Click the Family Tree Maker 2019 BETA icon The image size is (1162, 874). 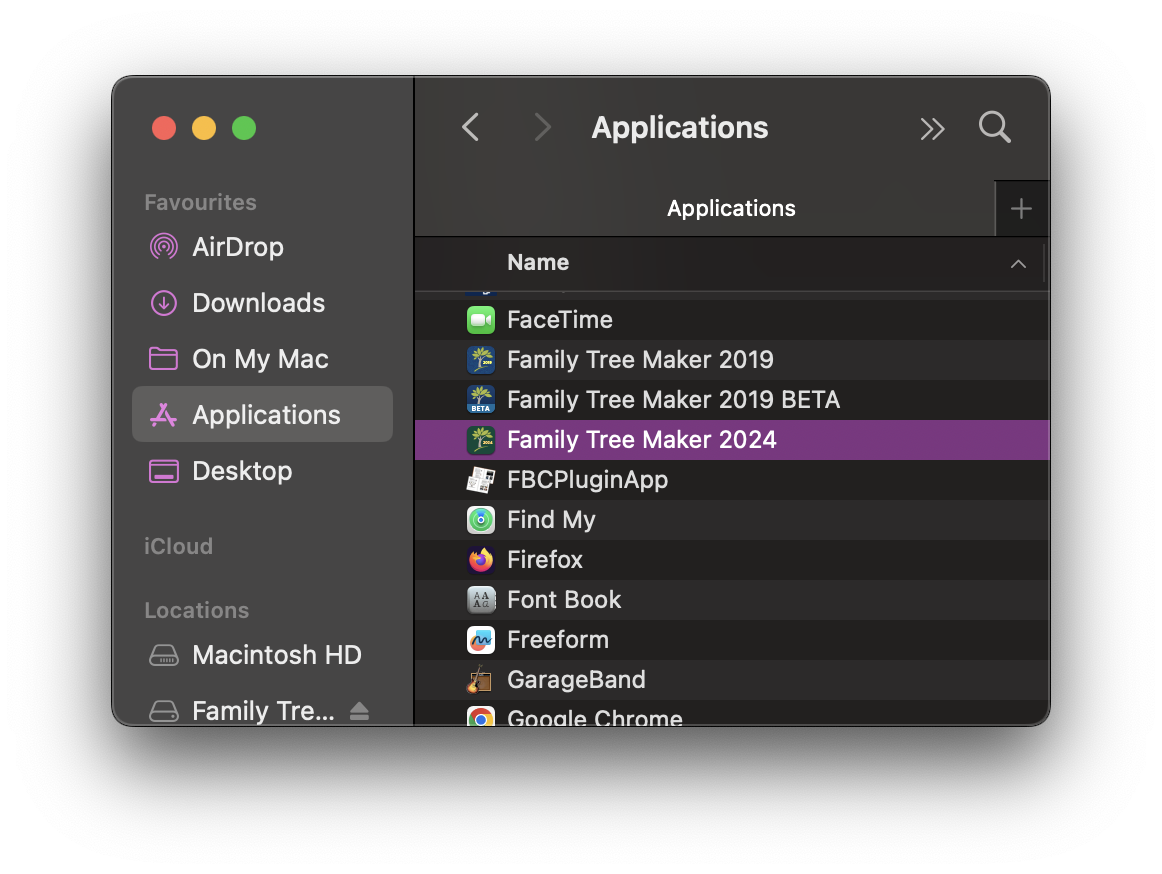[481, 400]
